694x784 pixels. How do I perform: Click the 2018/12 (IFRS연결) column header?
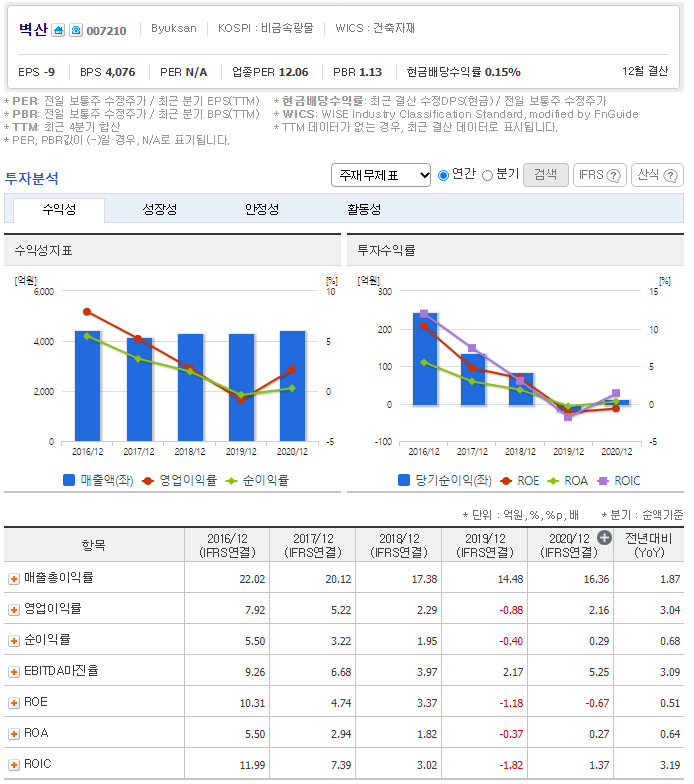point(399,546)
